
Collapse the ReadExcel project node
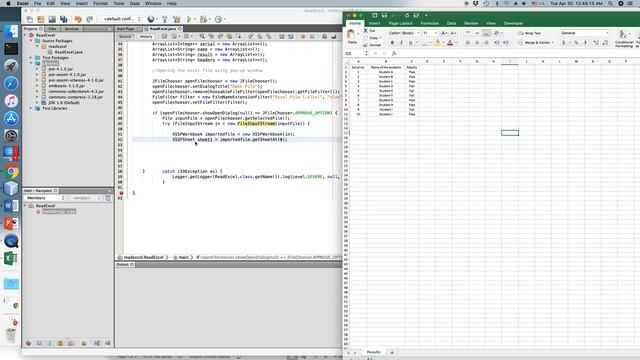click(25, 35)
